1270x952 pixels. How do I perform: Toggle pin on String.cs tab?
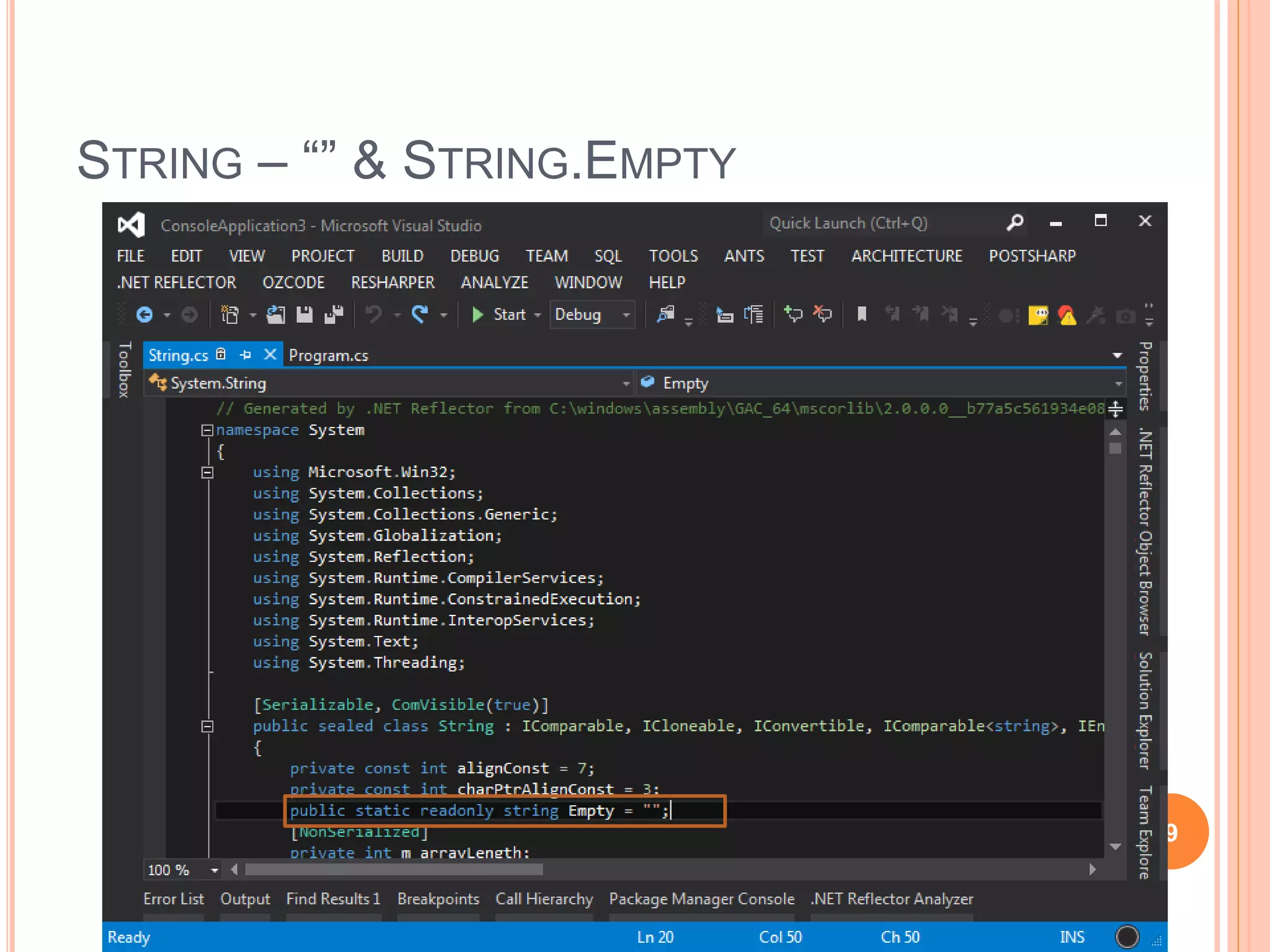click(246, 355)
